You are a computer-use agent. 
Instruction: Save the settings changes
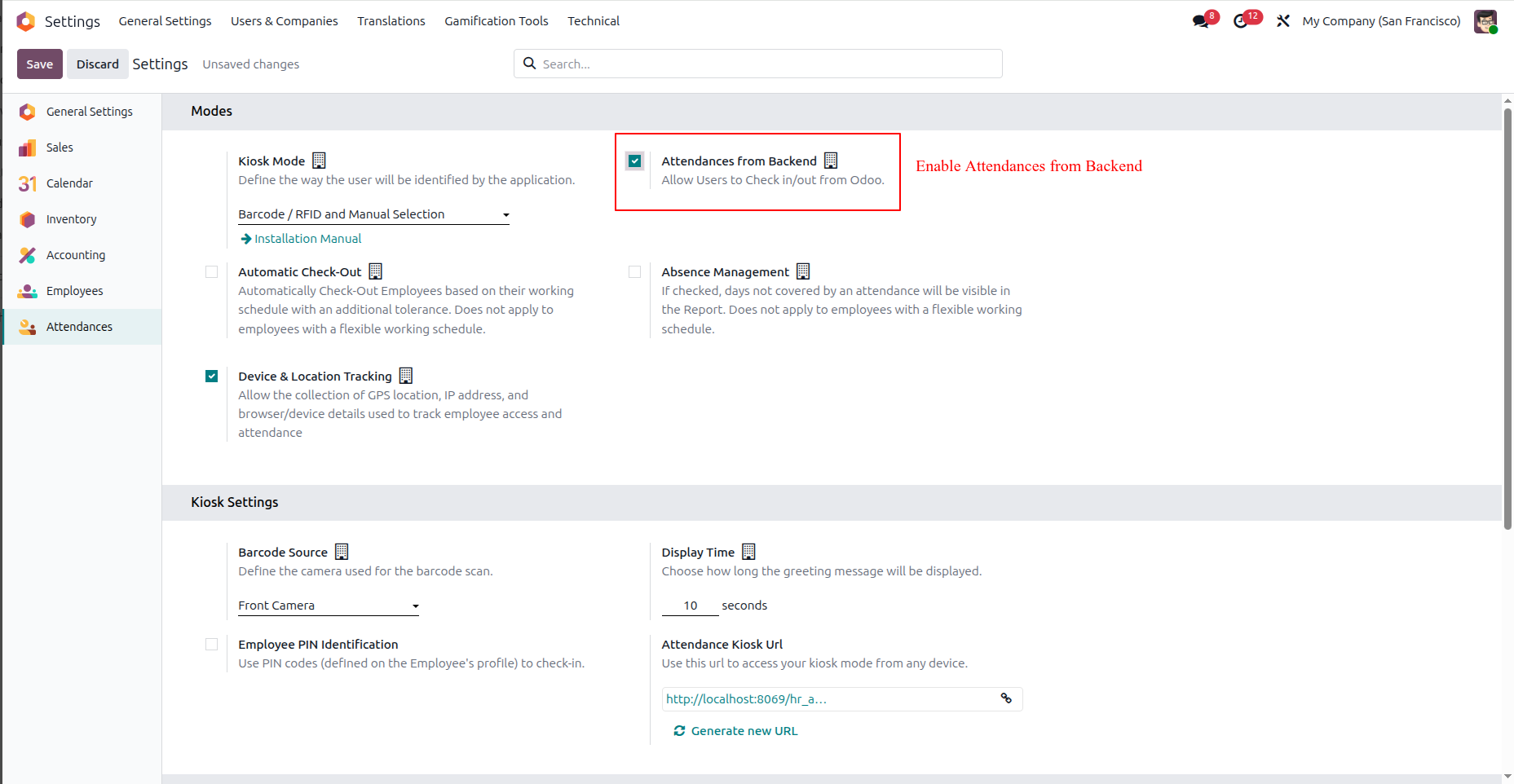click(x=40, y=64)
